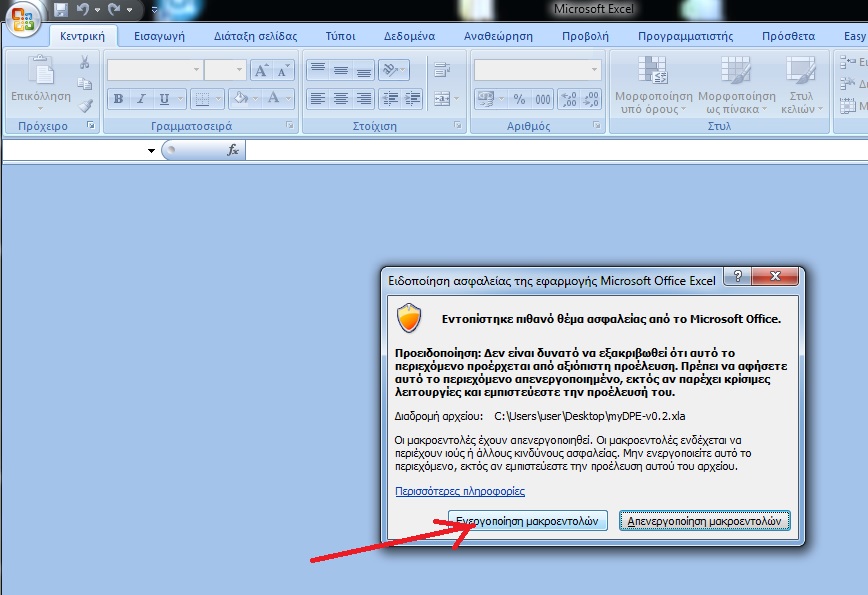
Task: Click Ενεργοποίηση μακροεντολών button
Action: coord(527,521)
